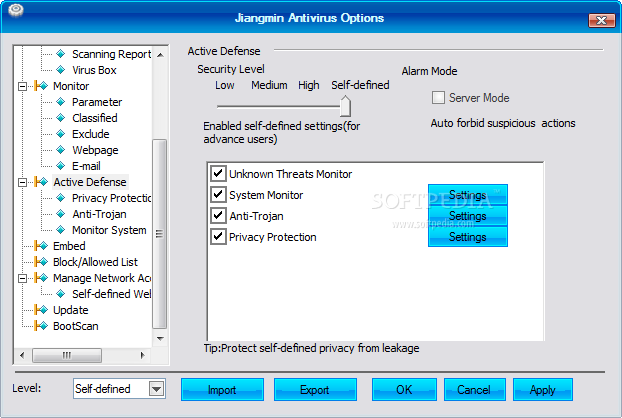This screenshot has height=418, width=622.
Task: Uncheck the Anti-Trojan checkbox in list
Action: click(x=218, y=215)
